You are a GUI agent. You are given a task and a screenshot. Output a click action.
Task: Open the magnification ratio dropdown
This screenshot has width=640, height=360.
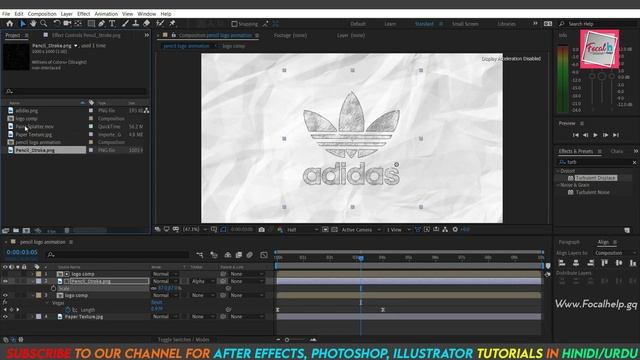195,230
